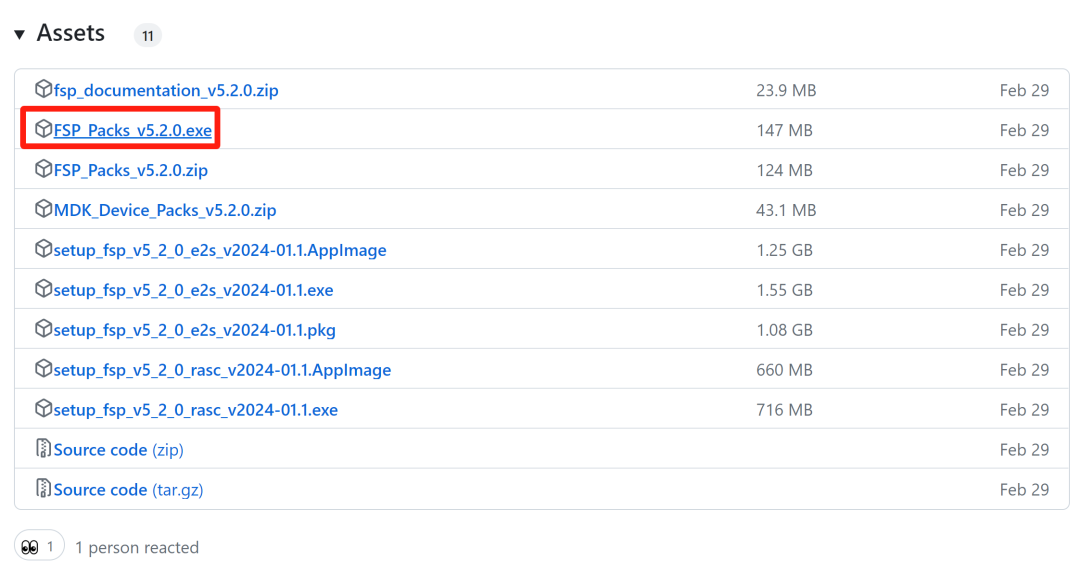Click package icon beside MDK_Device_Packs_v5.2.0.zip

[43, 210]
